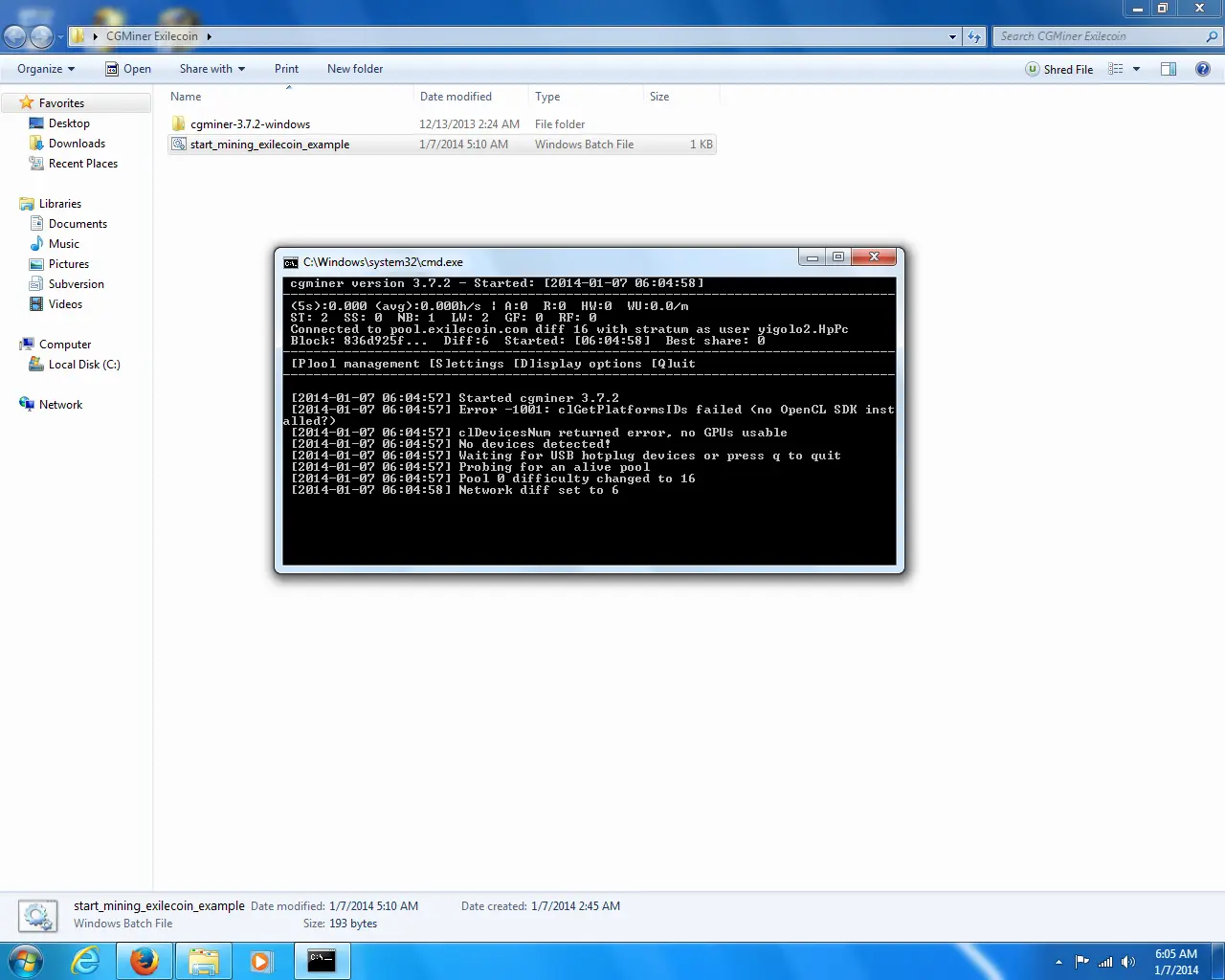Open Local Disk (C:) in navigation pane
1225x980 pixels.
[x=84, y=365]
